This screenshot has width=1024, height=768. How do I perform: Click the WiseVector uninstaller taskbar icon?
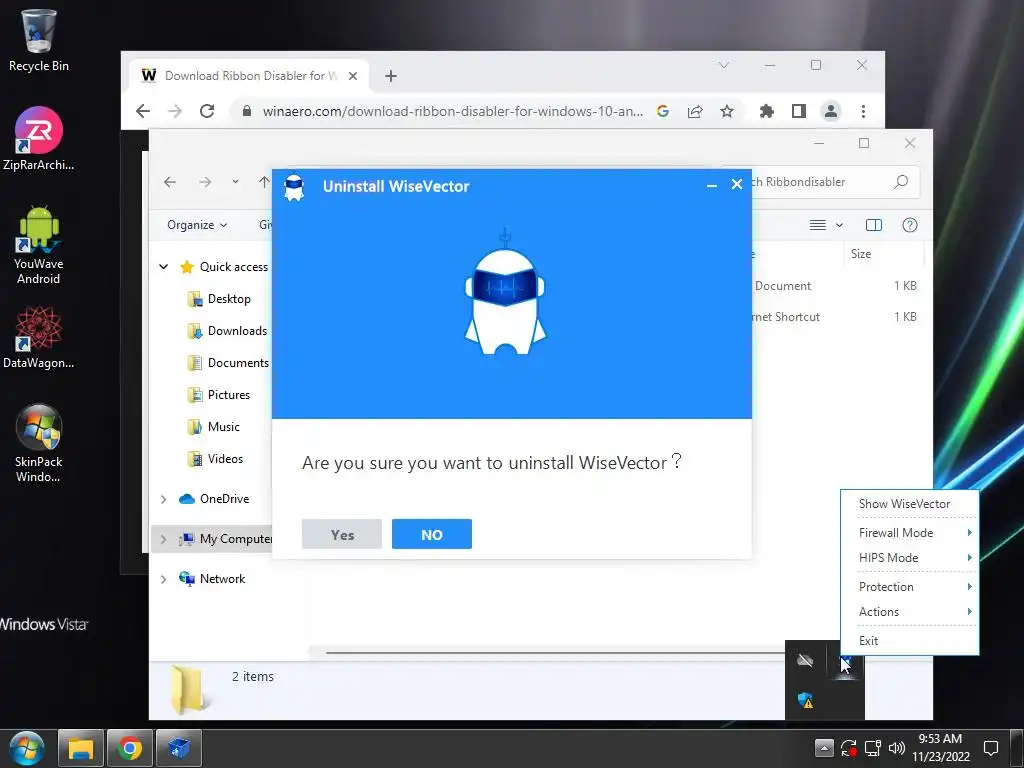pos(179,748)
